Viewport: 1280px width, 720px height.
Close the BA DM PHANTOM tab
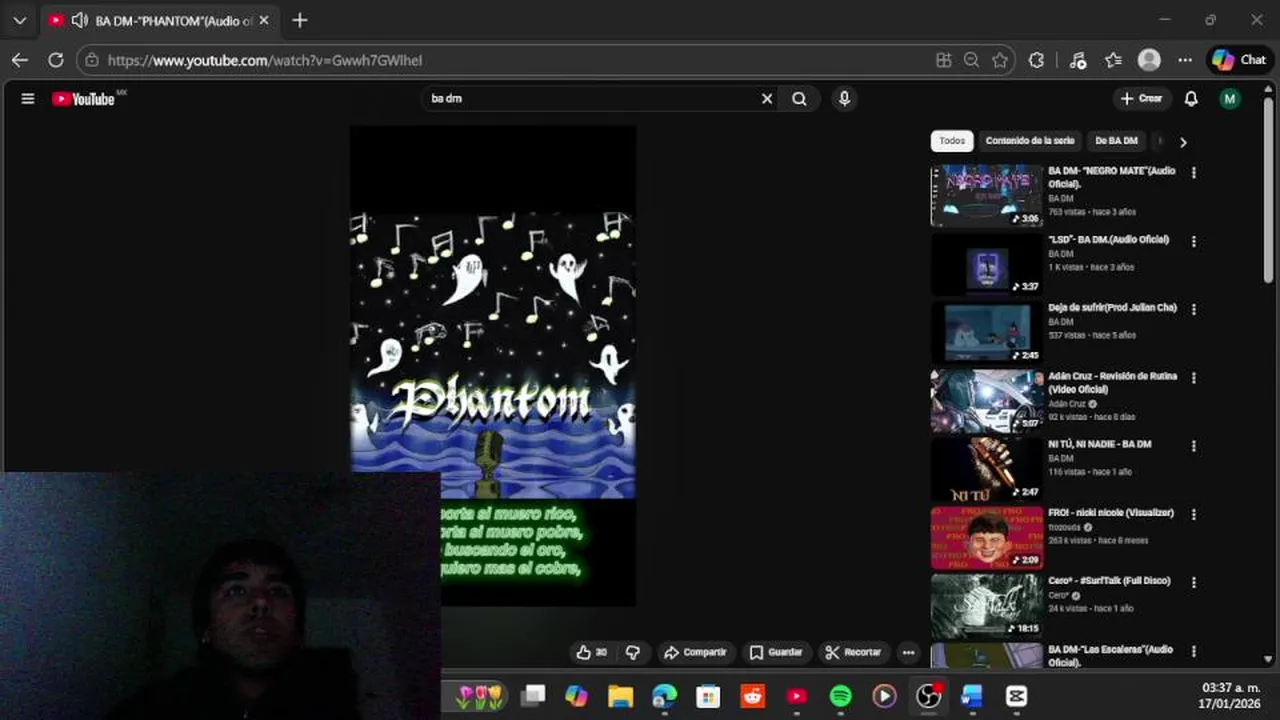click(x=264, y=20)
